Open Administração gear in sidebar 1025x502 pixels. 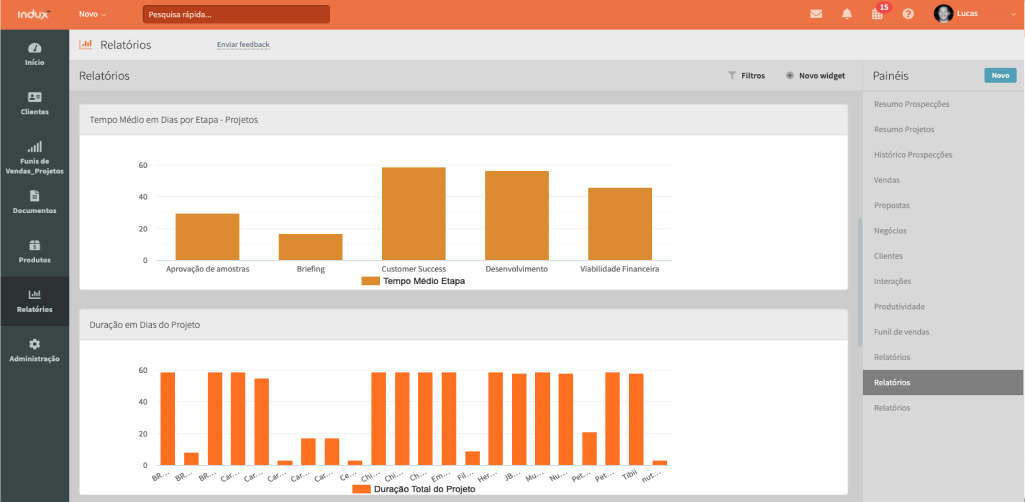coord(34,350)
